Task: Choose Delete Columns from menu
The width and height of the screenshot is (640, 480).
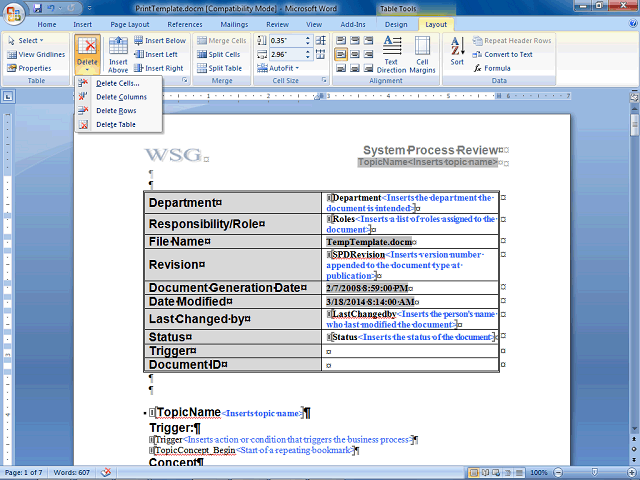Action: (118, 97)
